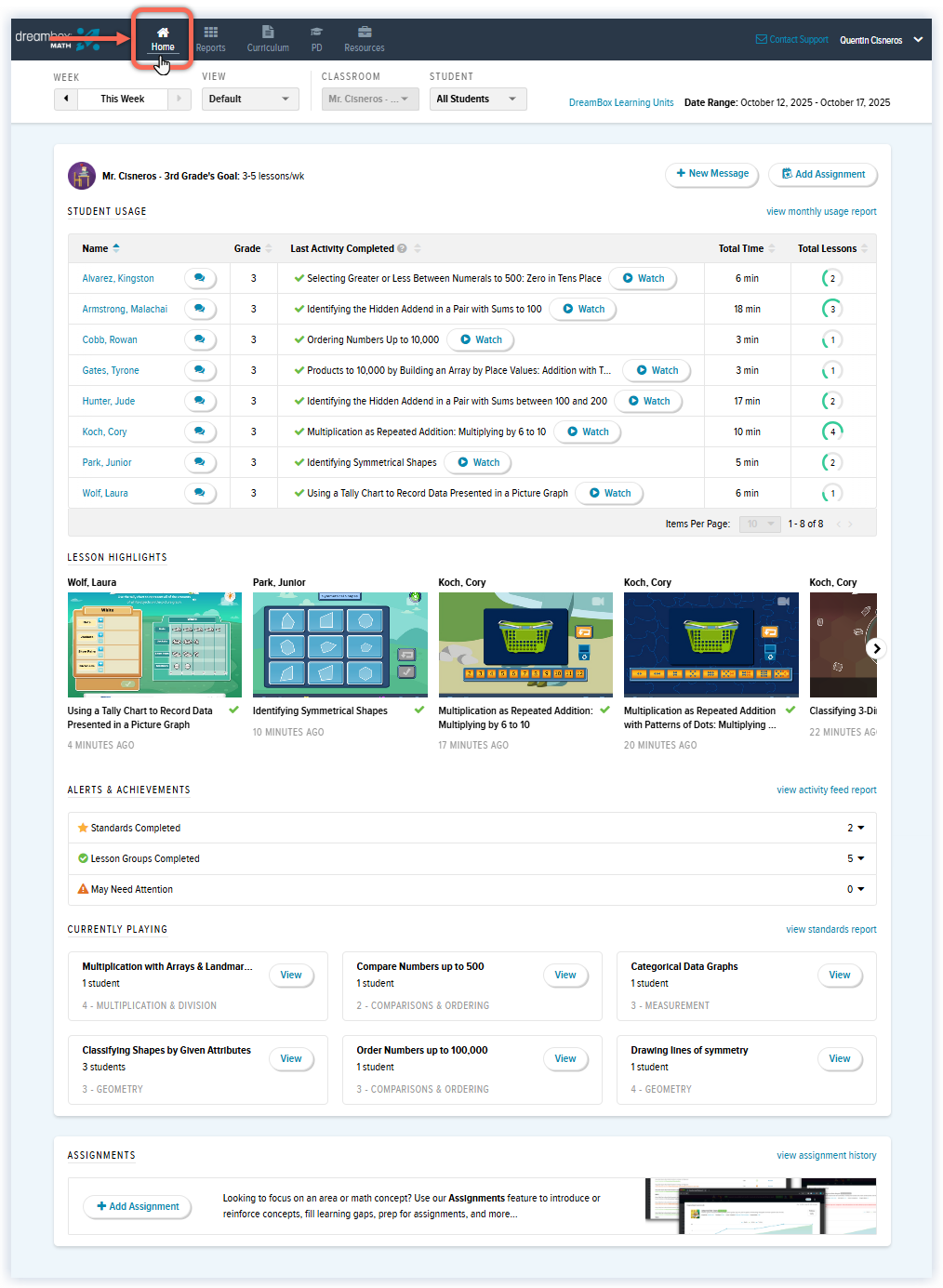Message Hunter, Jude chat icon
The width and height of the screenshot is (943, 1288).
[200, 401]
